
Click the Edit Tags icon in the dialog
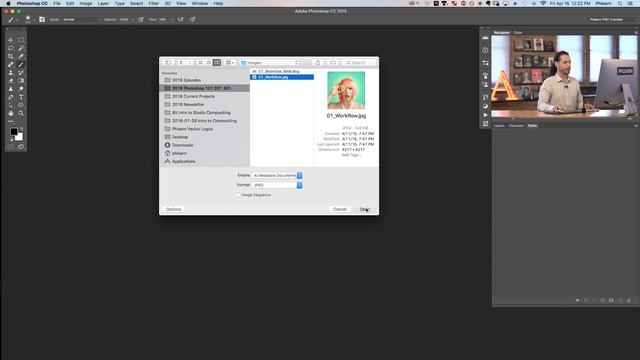click(333, 62)
